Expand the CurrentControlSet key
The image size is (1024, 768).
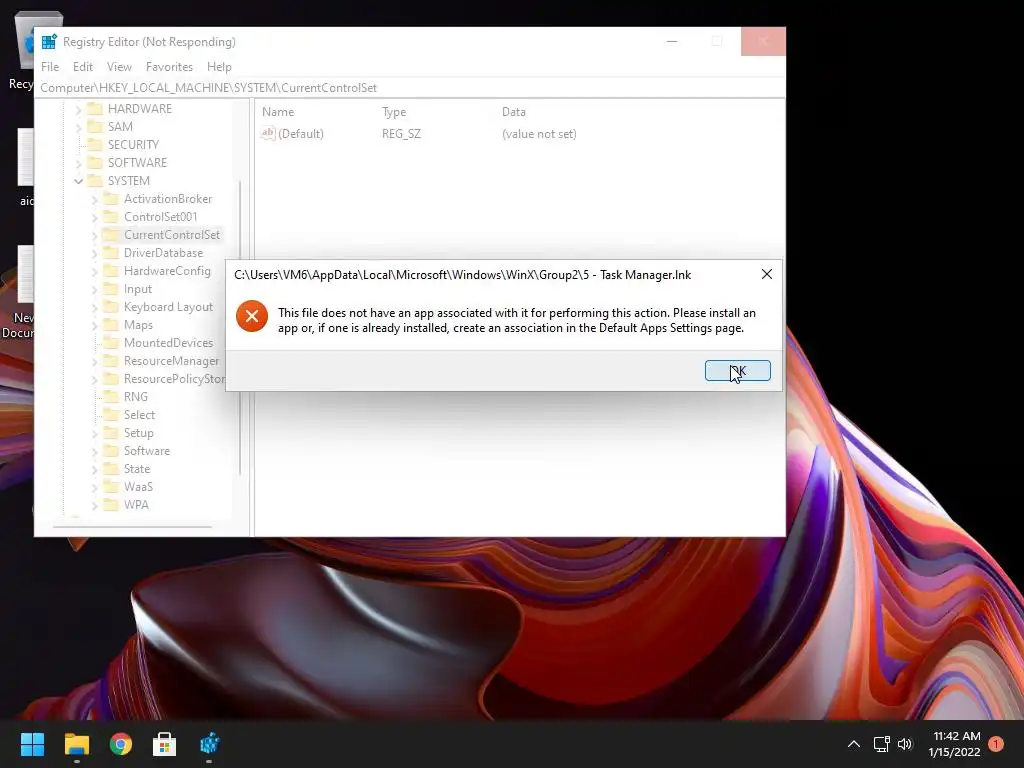(x=95, y=235)
